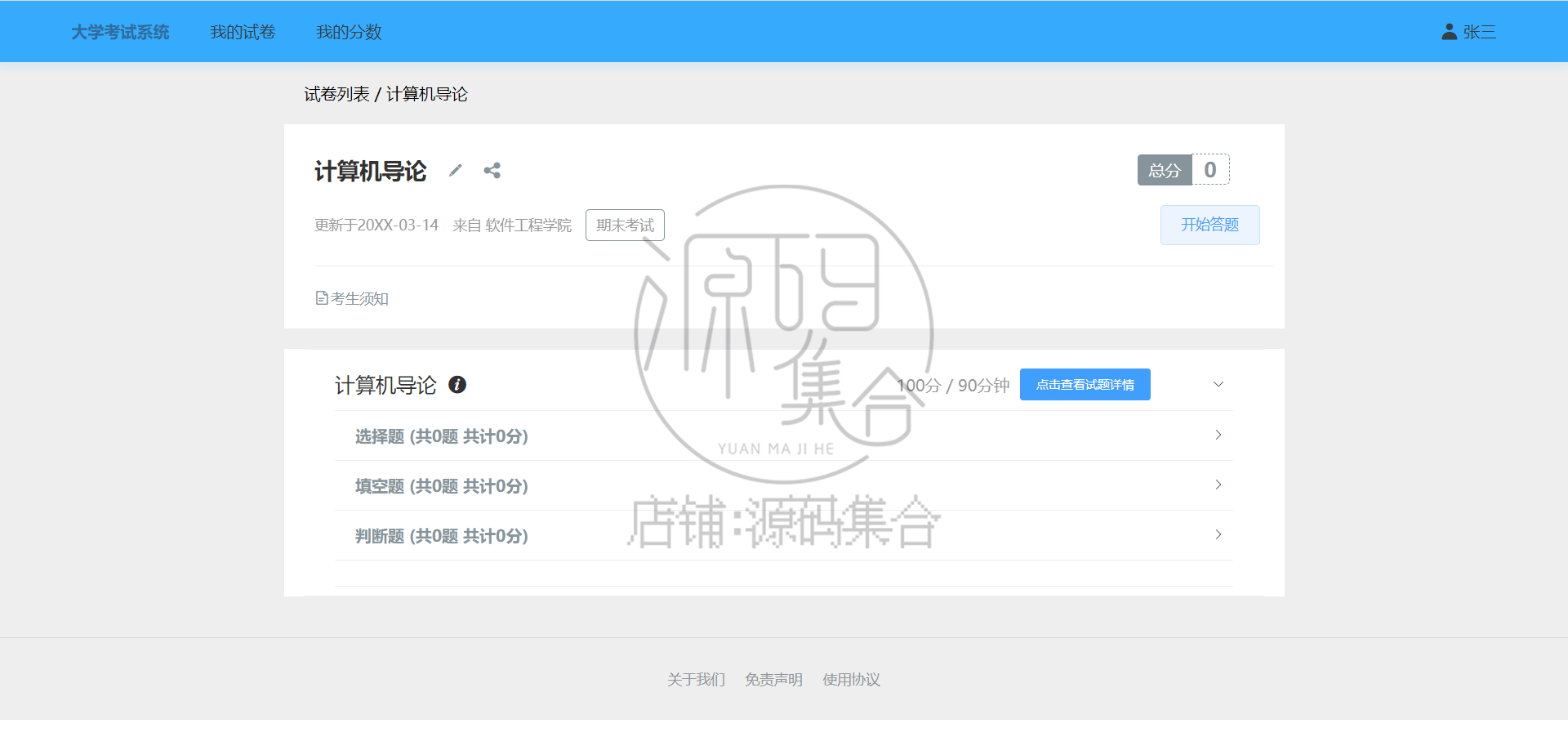Open the 免责声明 footer link
Screen dimensions: 1568x737
(x=773, y=679)
